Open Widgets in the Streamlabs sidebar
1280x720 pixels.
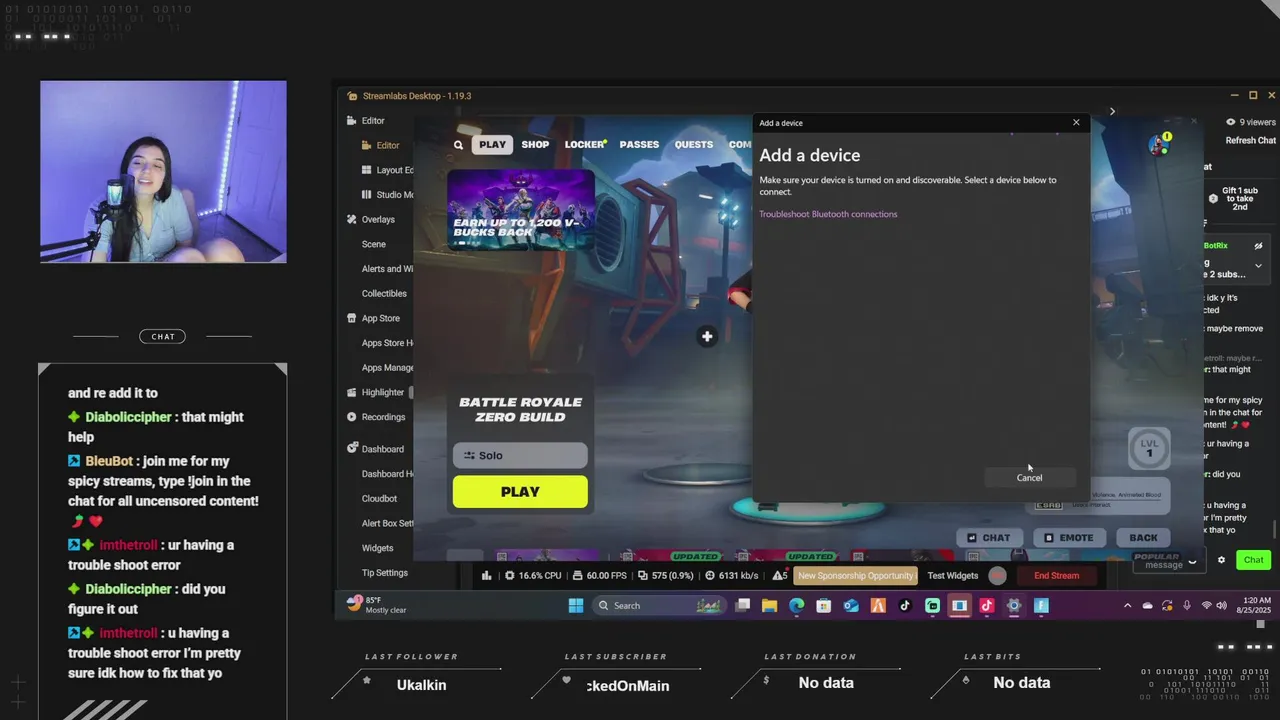click(378, 548)
